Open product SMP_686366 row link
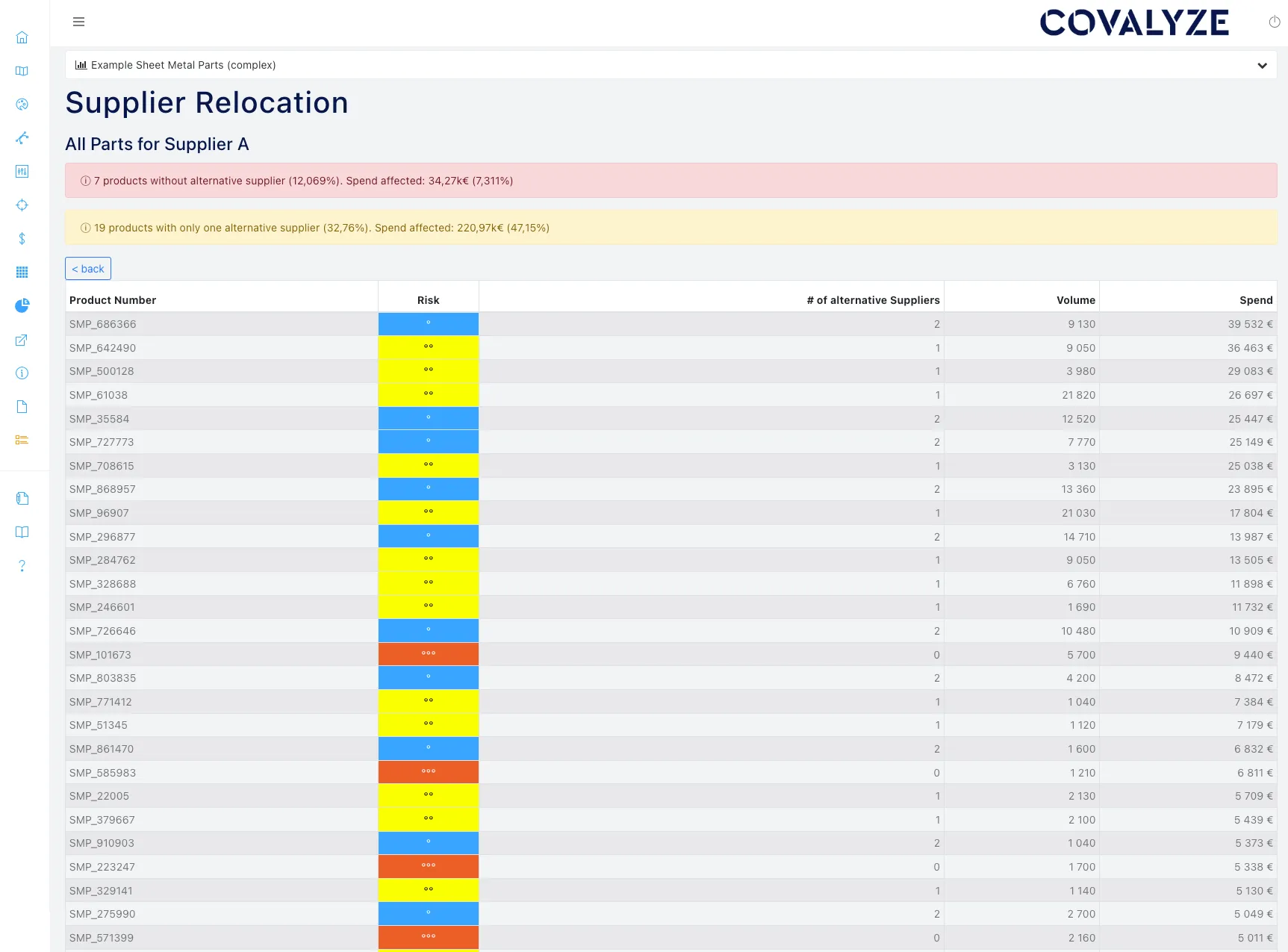 click(102, 324)
